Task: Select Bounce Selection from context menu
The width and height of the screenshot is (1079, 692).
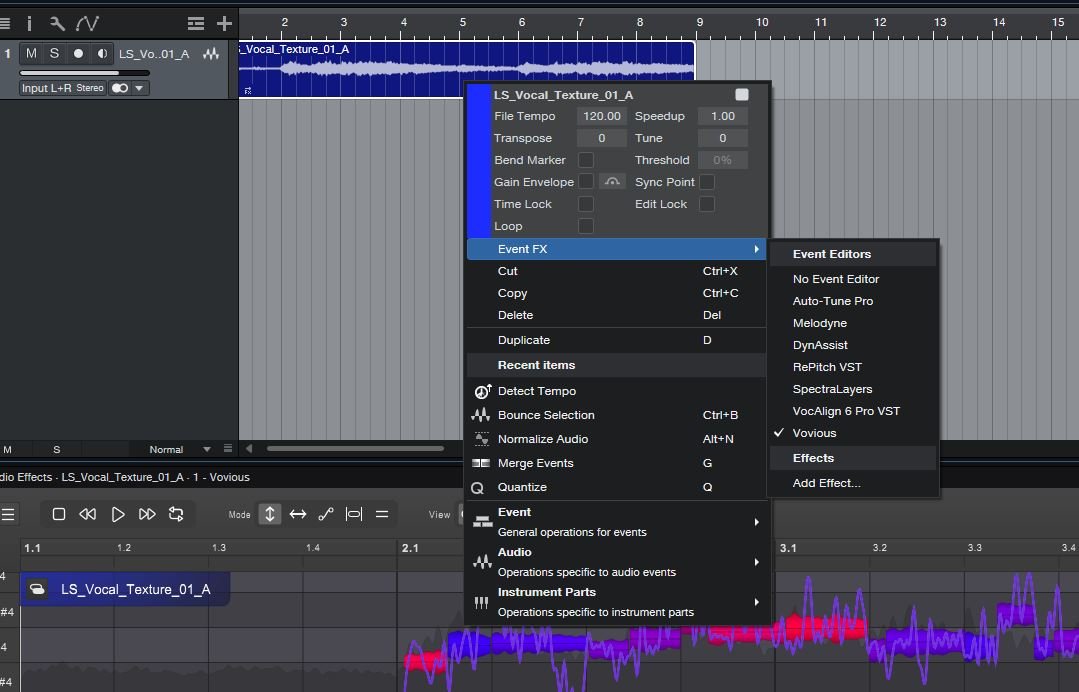Action: [x=546, y=415]
